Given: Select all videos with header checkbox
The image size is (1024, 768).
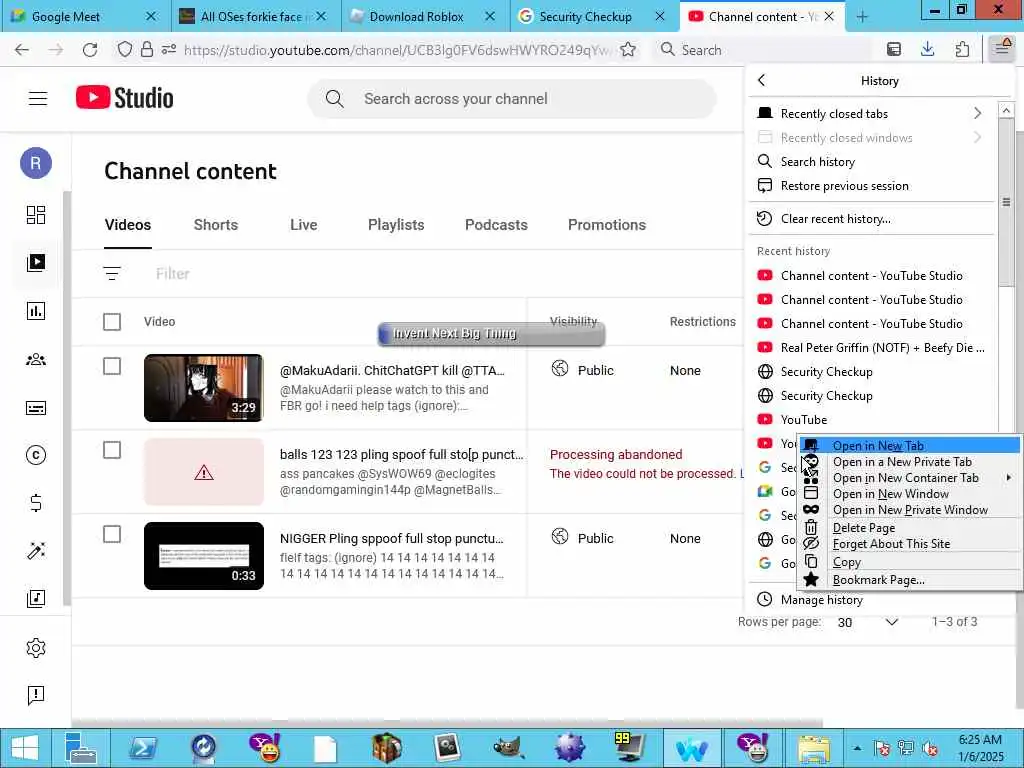Looking at the screenshot, I should [112, 322].
